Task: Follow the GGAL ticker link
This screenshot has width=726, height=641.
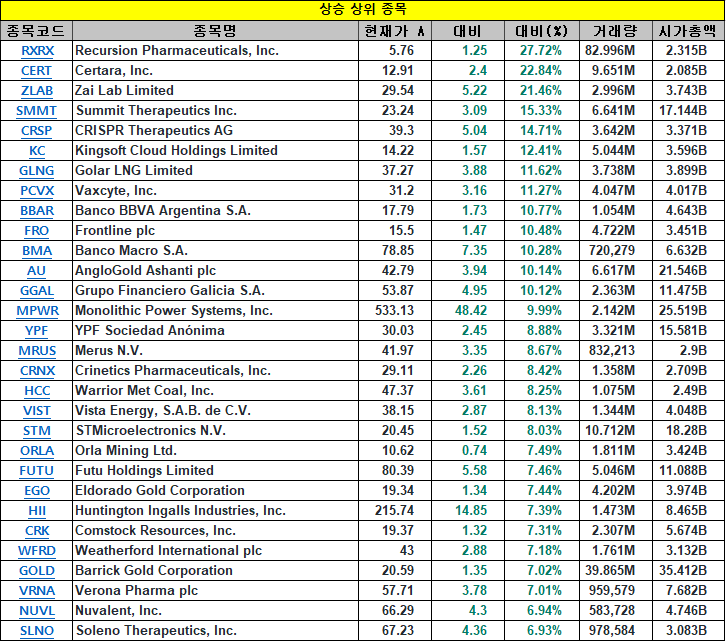Action: point(37,290)
